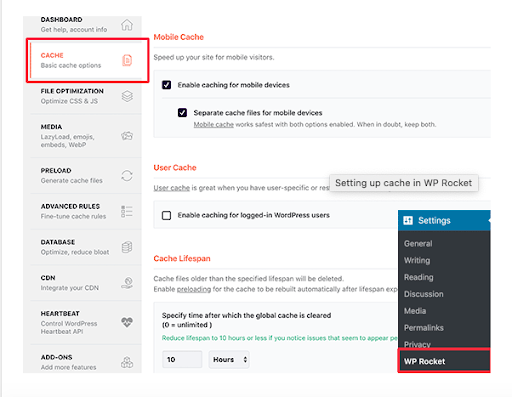Enable caching for logged-in WordPress users
Image resolution: width=512 pixels, height=397 pixels.
click(x=166, y=215)
